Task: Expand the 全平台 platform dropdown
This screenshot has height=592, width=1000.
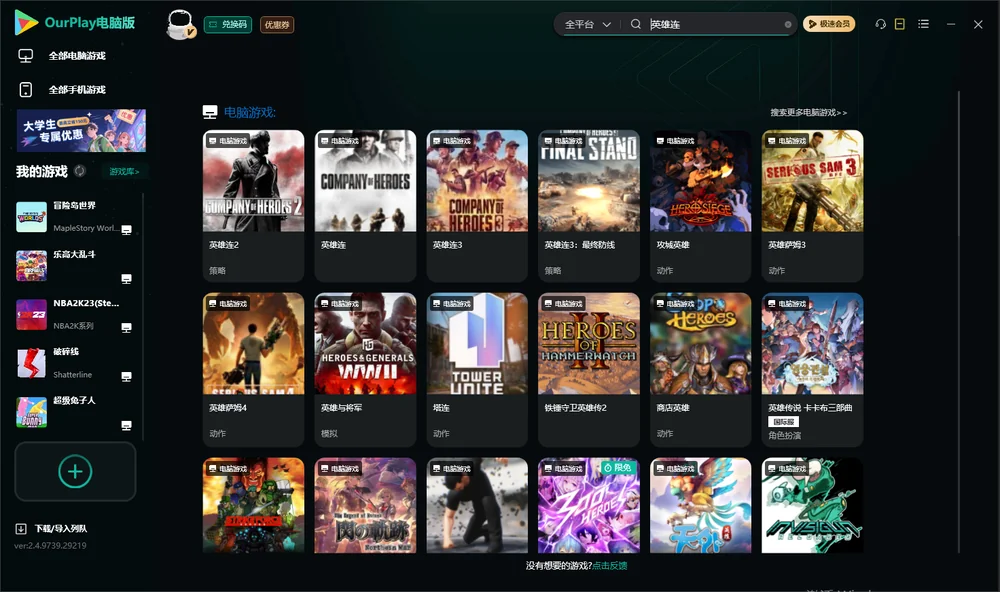Action: point(587,24)
